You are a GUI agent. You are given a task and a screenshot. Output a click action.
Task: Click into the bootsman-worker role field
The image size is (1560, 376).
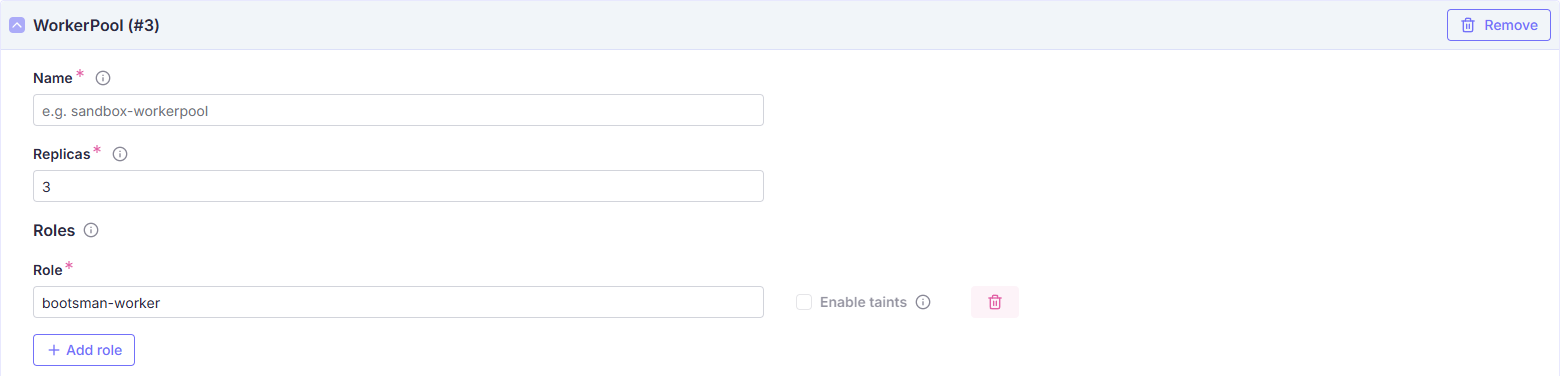coord(398,302)
